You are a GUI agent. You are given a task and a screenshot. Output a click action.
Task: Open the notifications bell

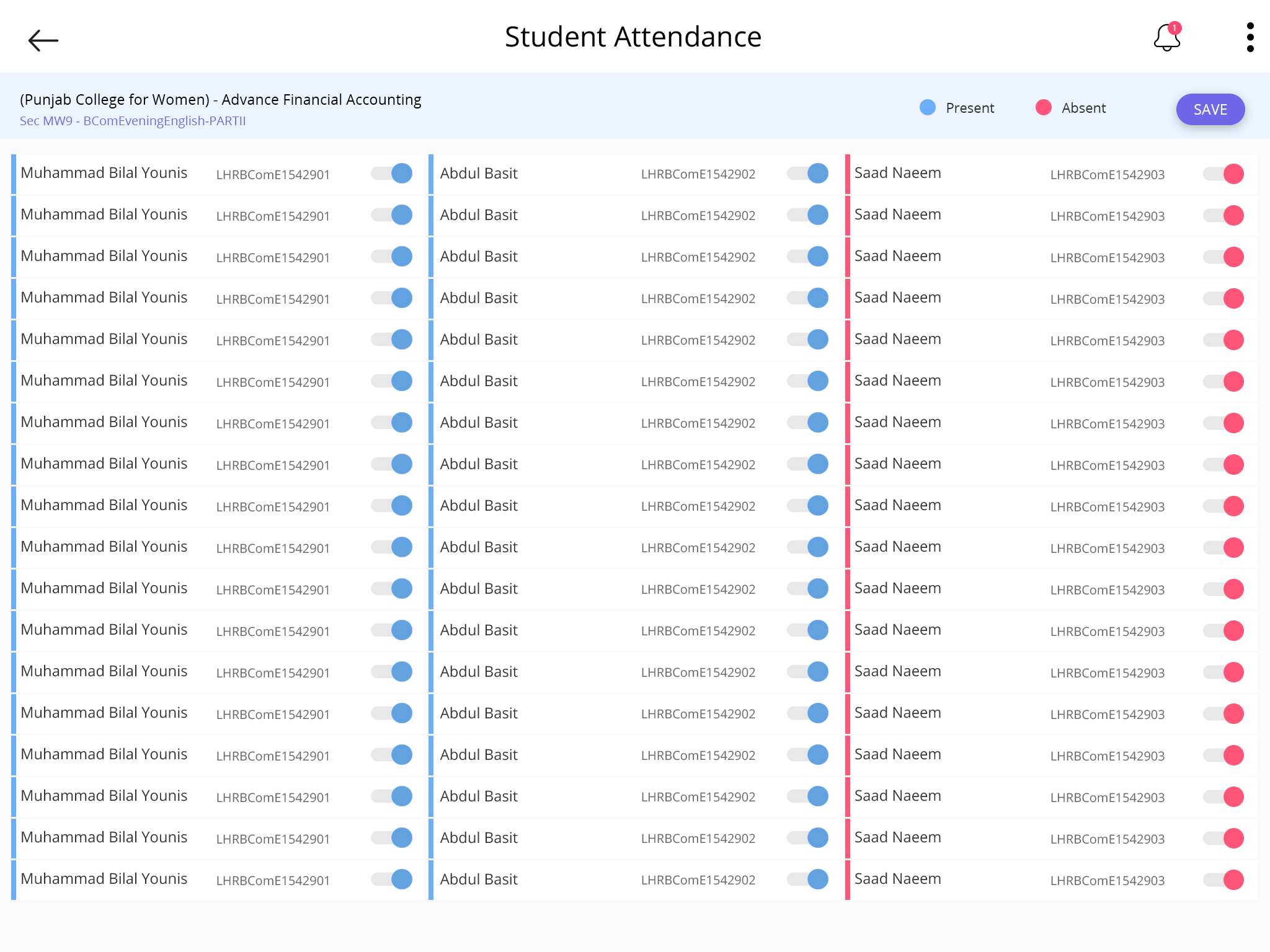pyautogui.click(x=1166, y=38)
